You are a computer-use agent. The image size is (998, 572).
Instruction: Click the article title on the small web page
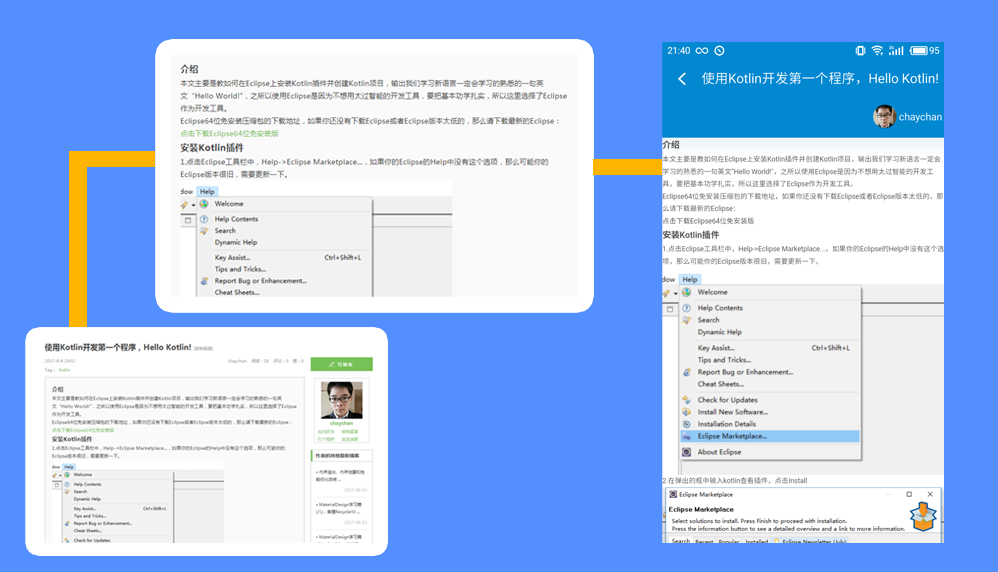[118, 347]
